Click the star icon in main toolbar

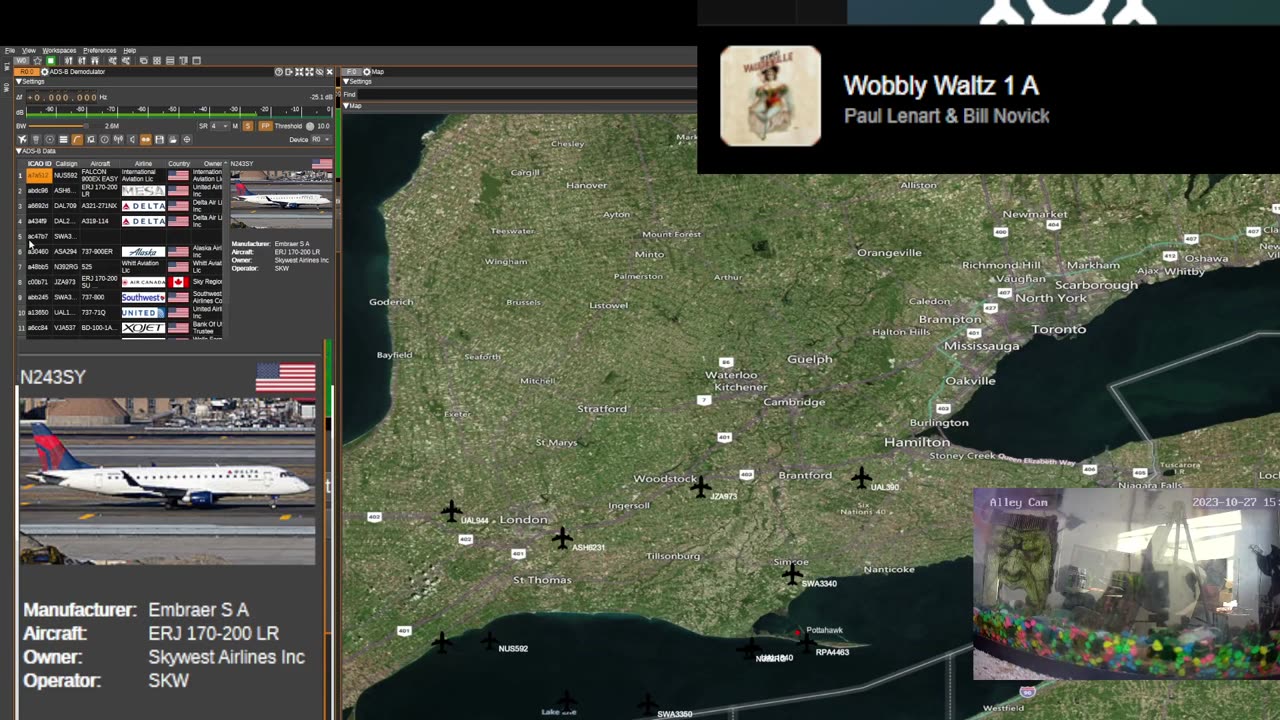tap(37, 61)
